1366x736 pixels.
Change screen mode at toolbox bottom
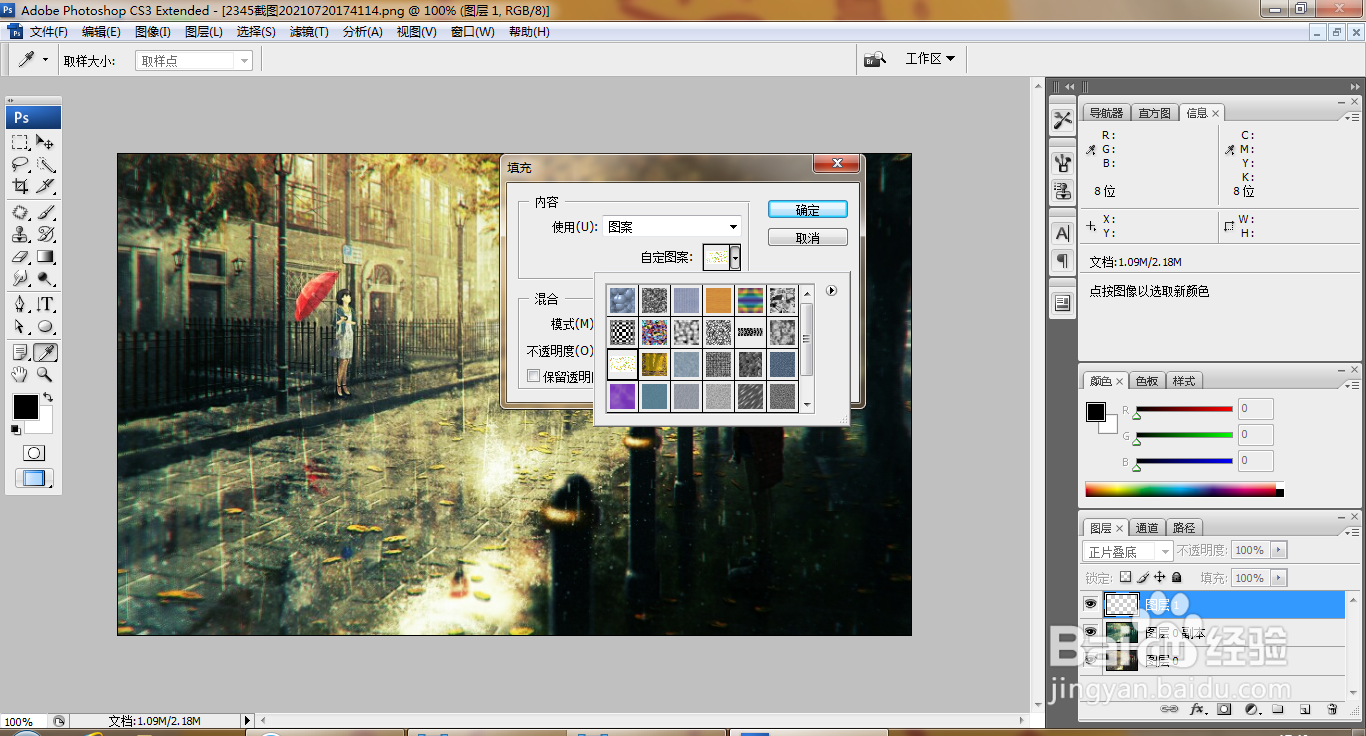click(x=33, y=479)
